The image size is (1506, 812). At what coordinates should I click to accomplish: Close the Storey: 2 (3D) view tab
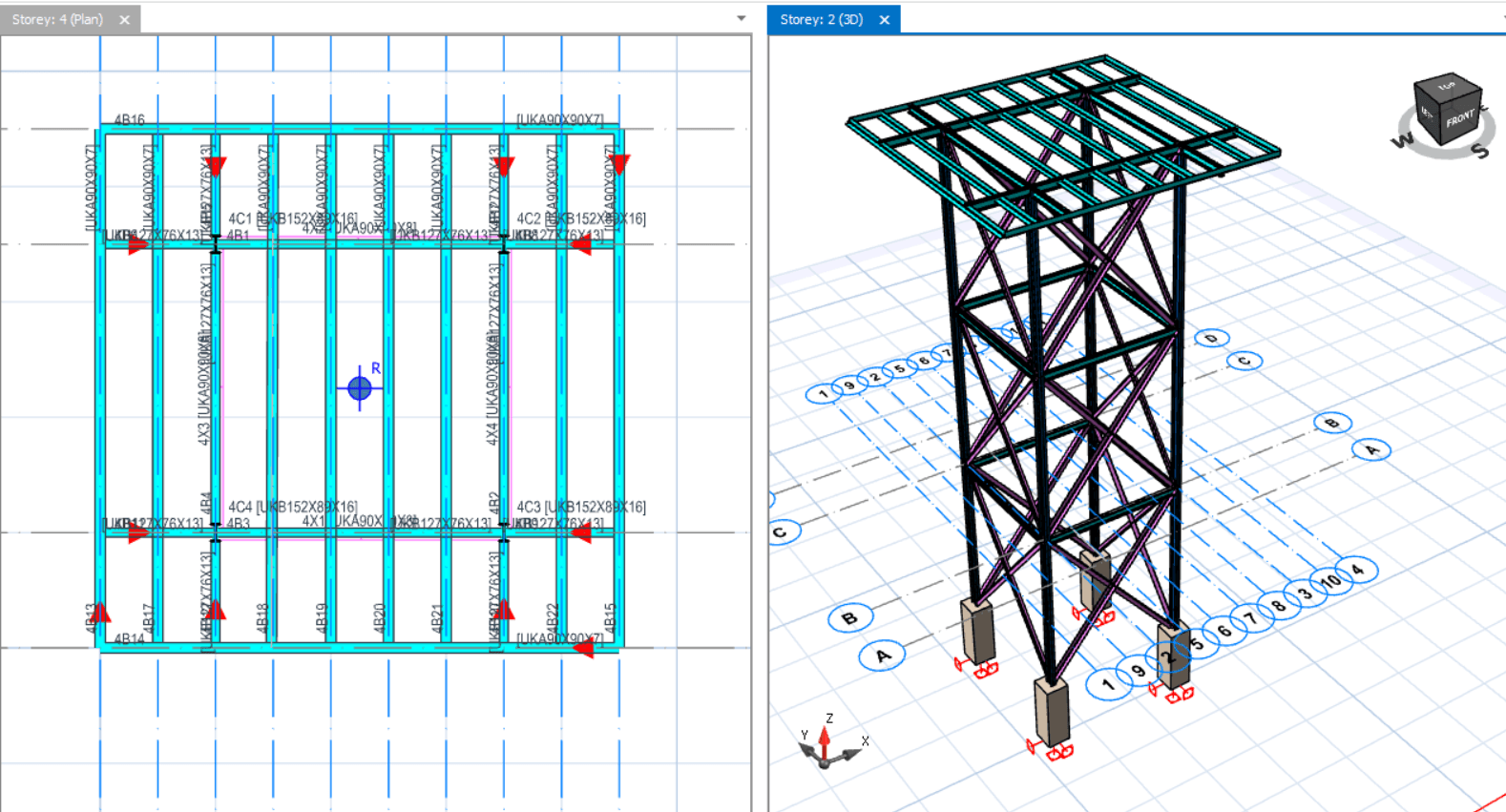point(885,19)
